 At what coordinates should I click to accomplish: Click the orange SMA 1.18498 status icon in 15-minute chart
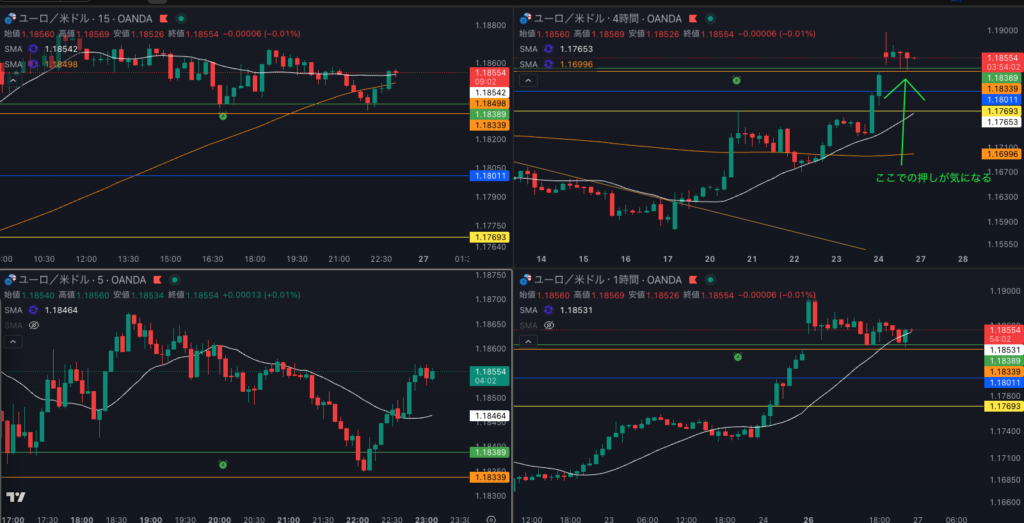(32, 64)
